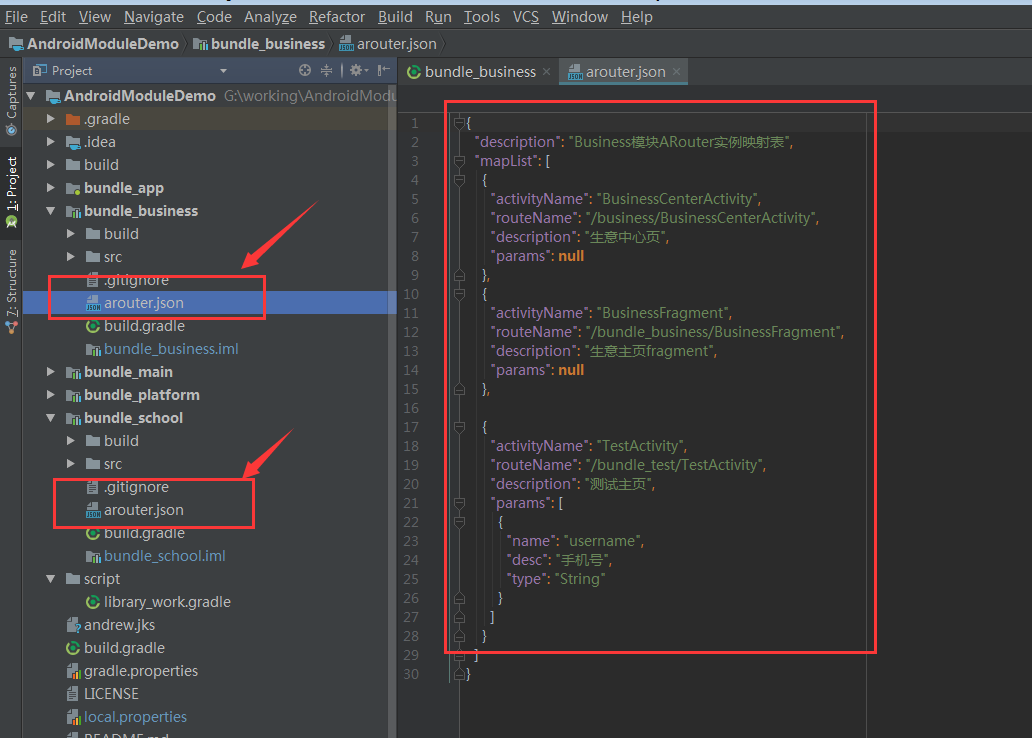Open Captures tool window
Screen dimensions: 1032x738
point(11,101)
